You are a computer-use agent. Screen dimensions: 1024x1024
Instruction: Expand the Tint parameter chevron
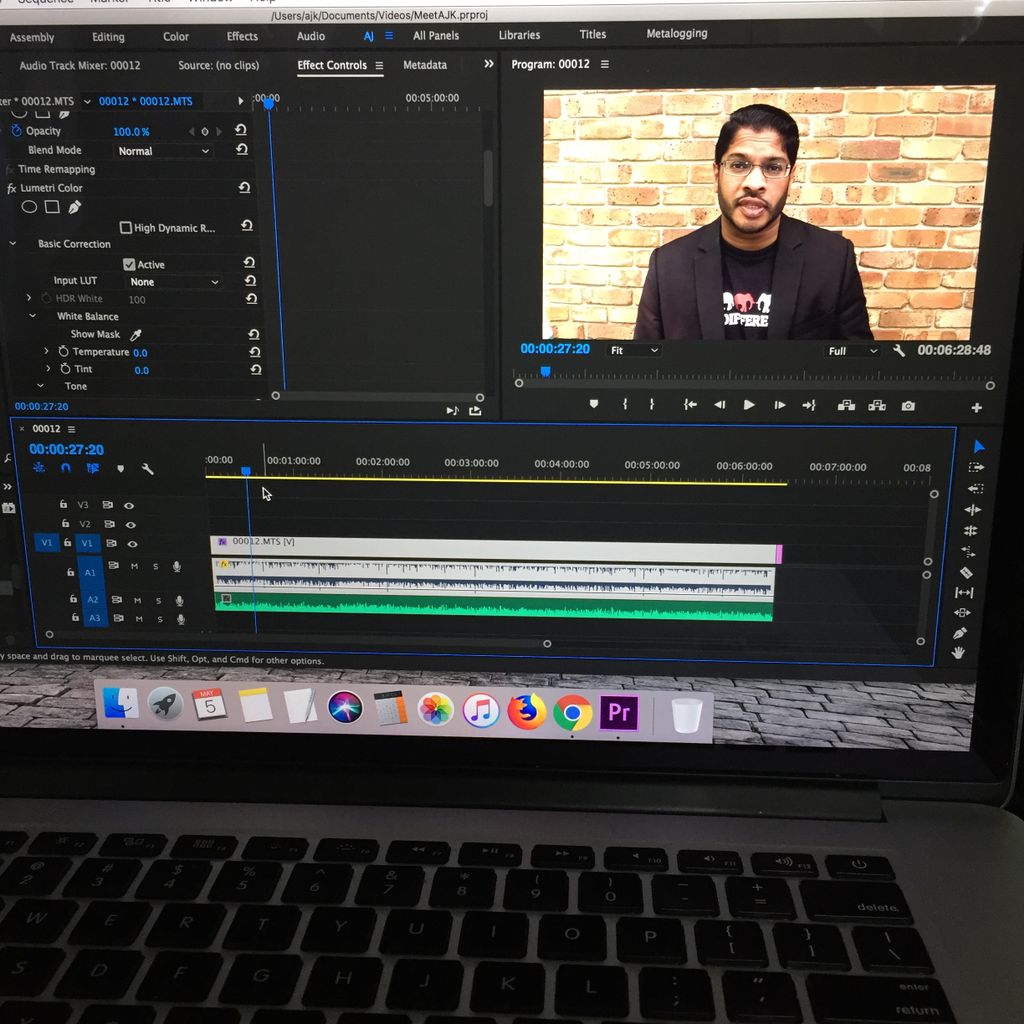(48, 368)
